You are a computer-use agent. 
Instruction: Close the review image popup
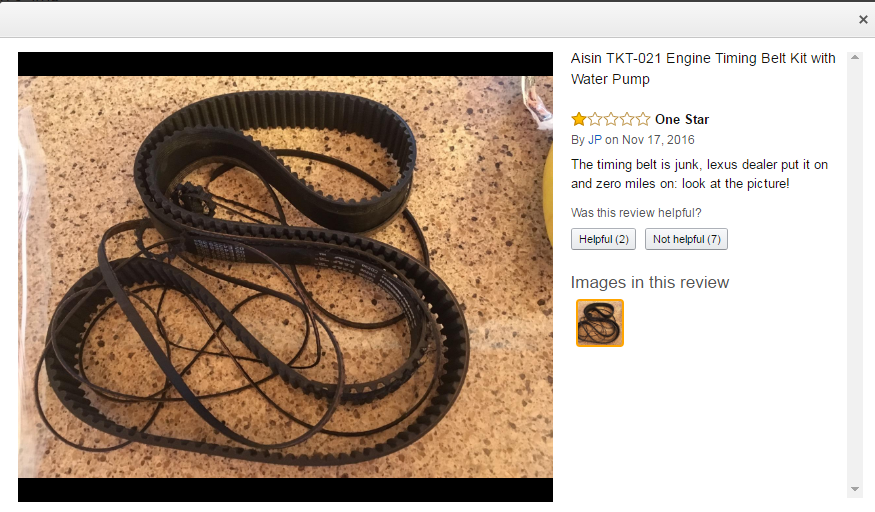pyautogui.click(x=863, y=20)
